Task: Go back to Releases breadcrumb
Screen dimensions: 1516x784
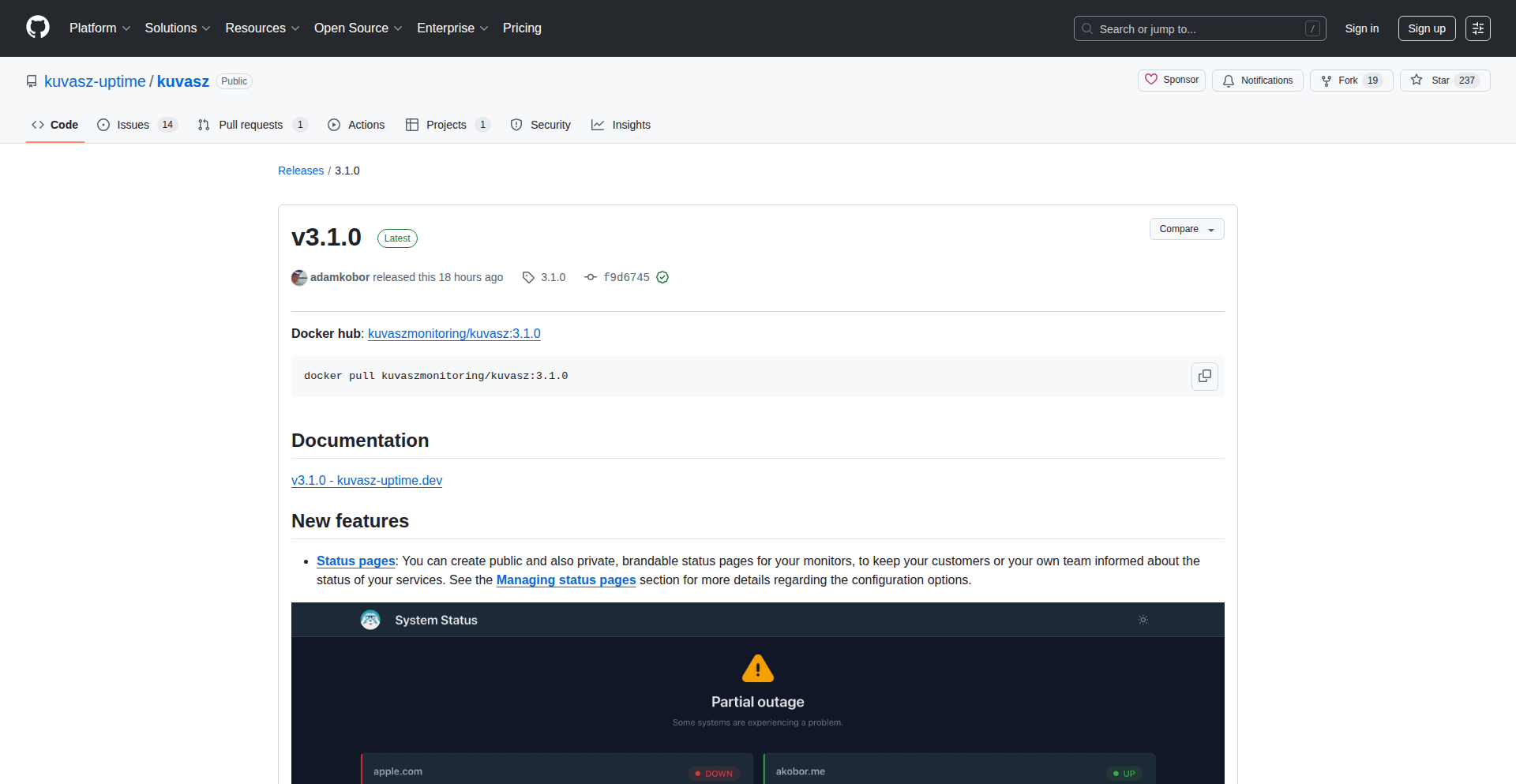Action: [x=301, y=171]
